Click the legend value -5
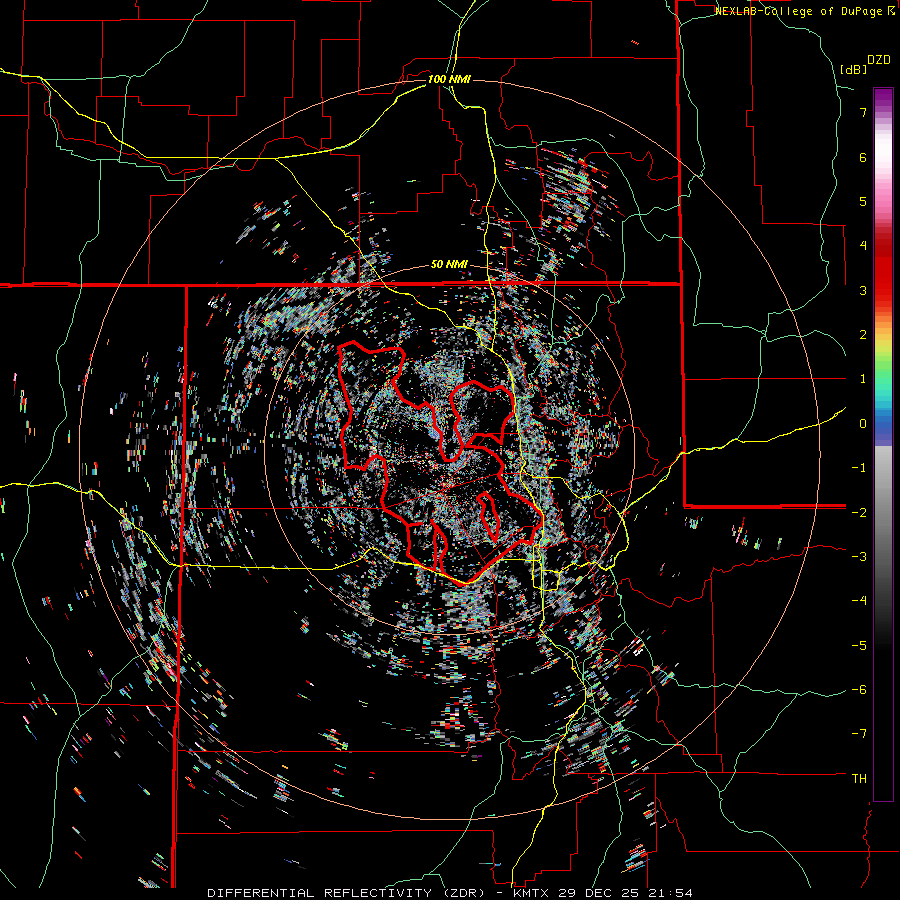900x900 pixels. tap(859, 645)
